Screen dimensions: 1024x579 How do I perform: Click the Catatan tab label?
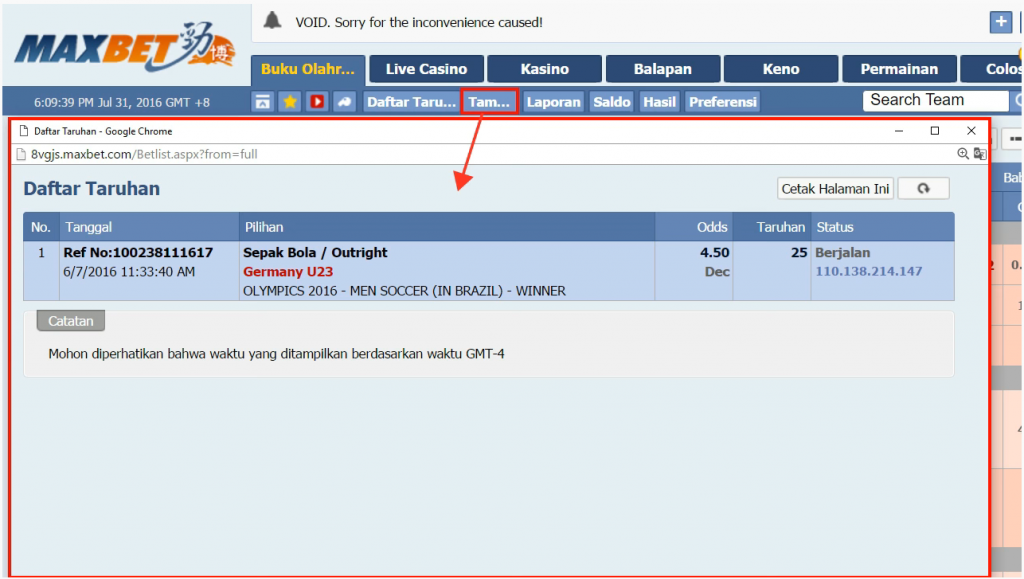pyautogui.click(x=71, y=321)
